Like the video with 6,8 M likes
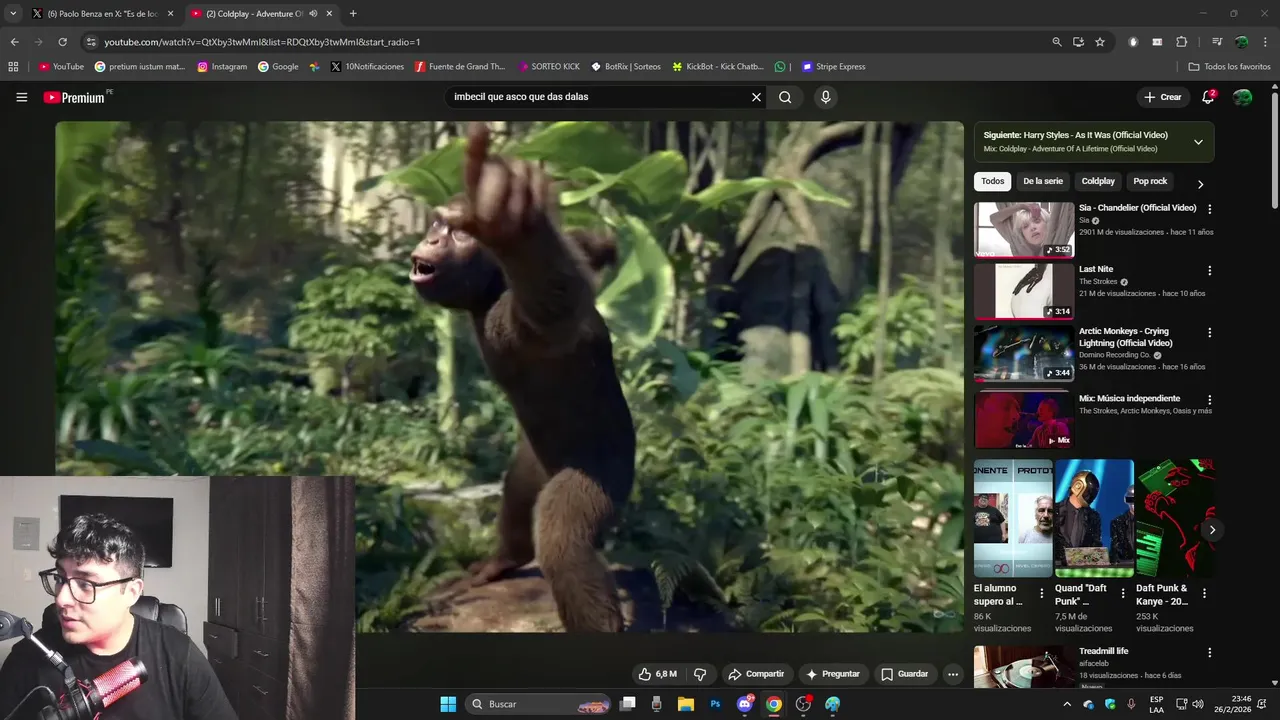 point(658,674)
